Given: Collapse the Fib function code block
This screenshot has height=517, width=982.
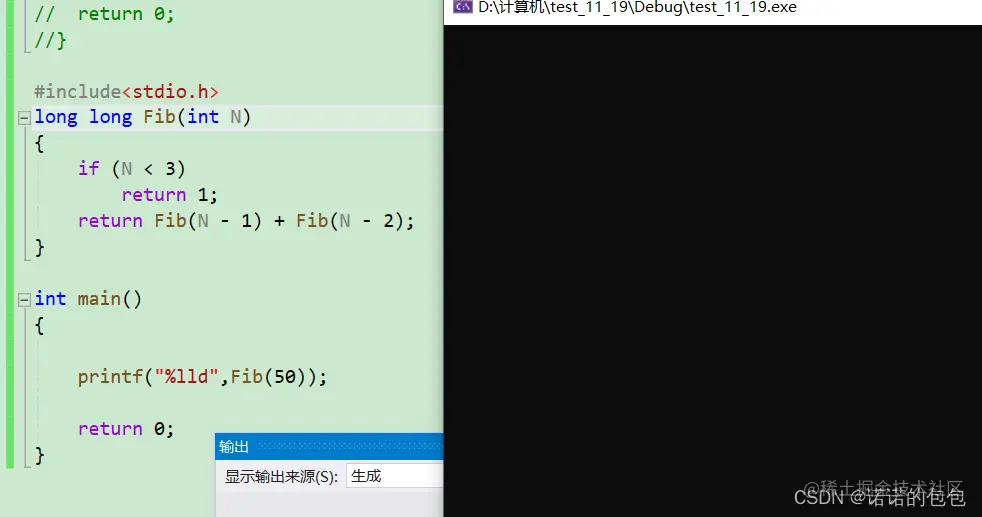Looking at the screenshot, I should coord(24,118).
